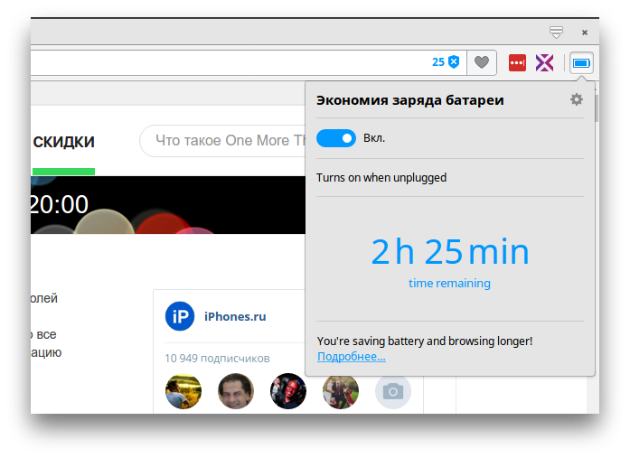Open the Подробнее... link
Viewport: 630px width, 458px height.
pos(351,356)
